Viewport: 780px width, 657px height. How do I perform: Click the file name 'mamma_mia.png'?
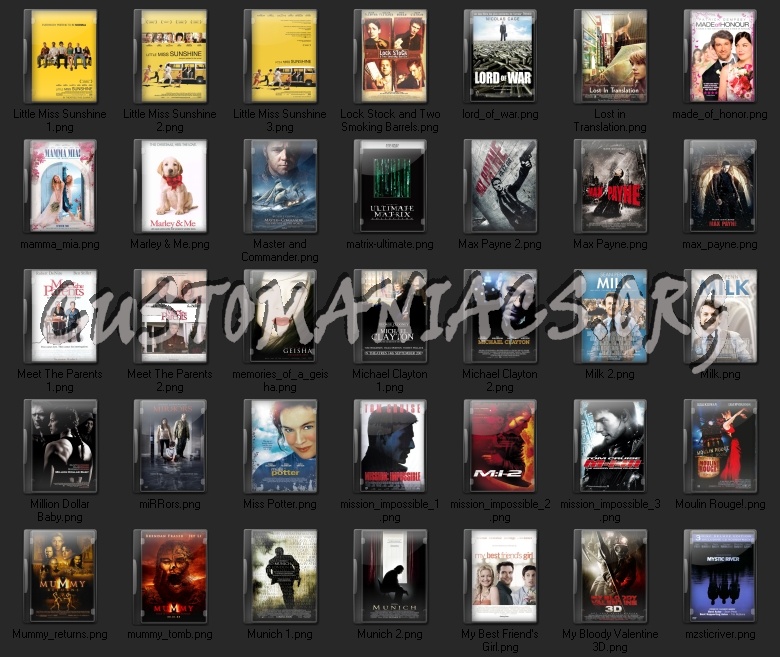60,244
